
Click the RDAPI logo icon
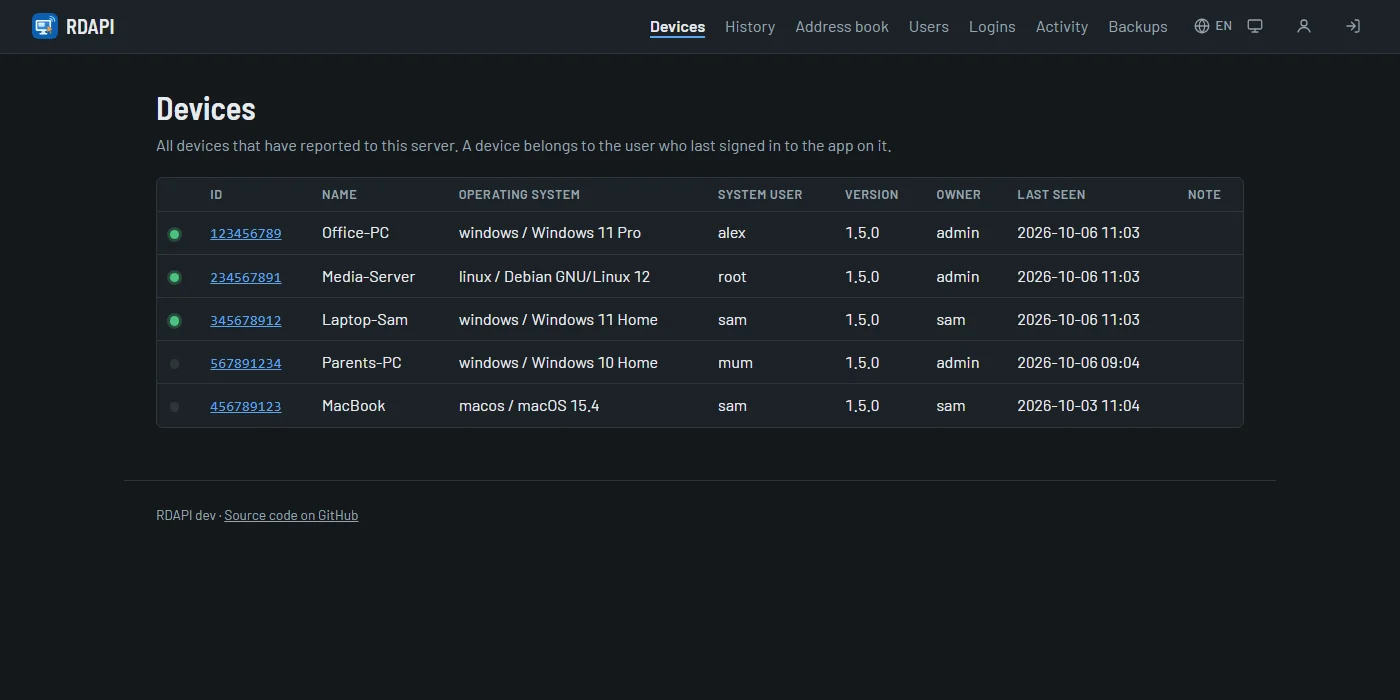45,26
